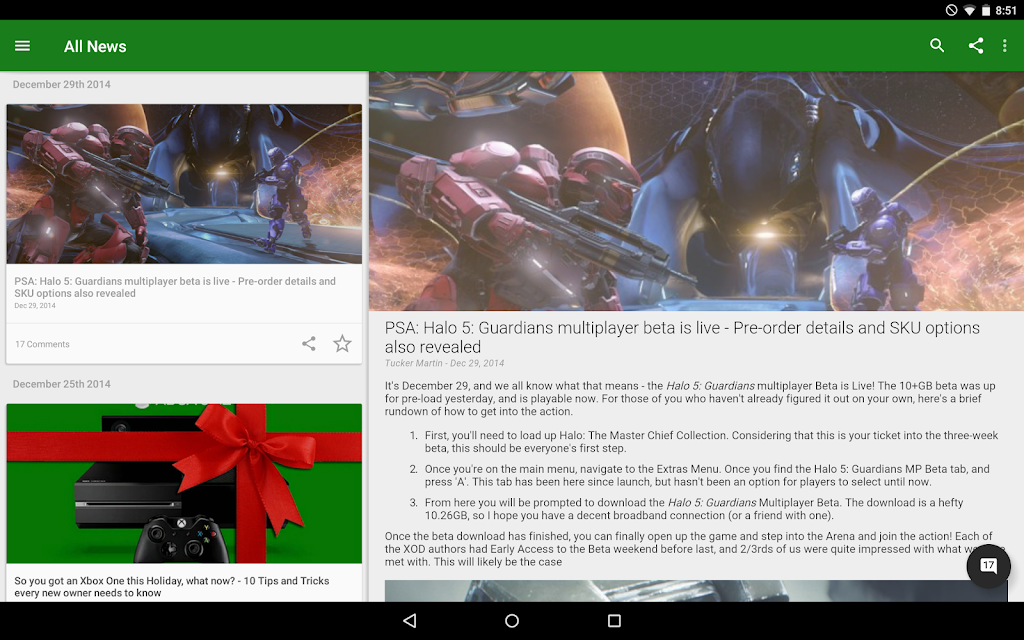Viewport: 1024px width, 640px height.
Task: Select the All News title
Action: click(95, 46)
